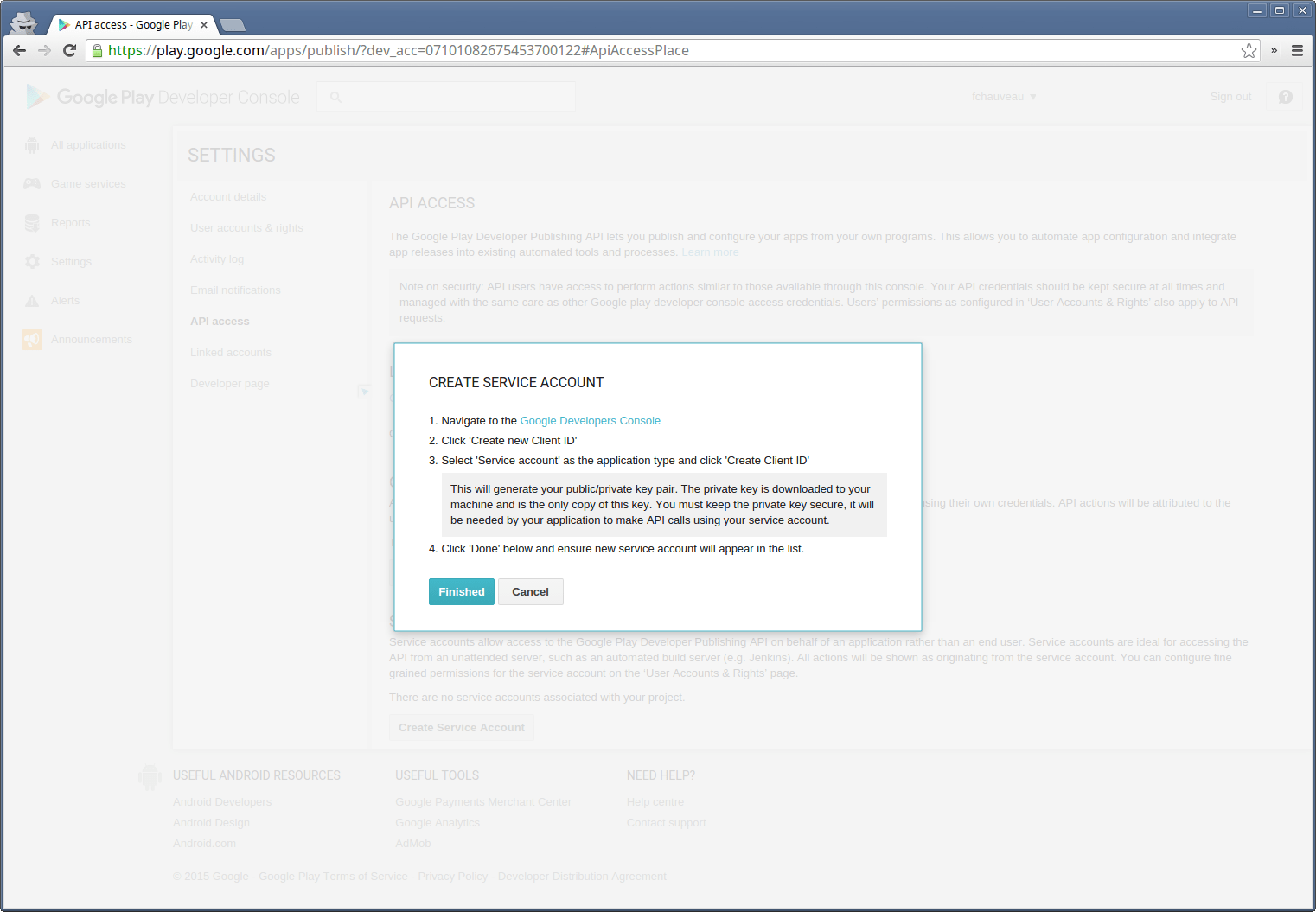This screenshot has width=1316, height=912.
Task: Show hidden extensions via chevron icon
Action: click(1274, 51)
